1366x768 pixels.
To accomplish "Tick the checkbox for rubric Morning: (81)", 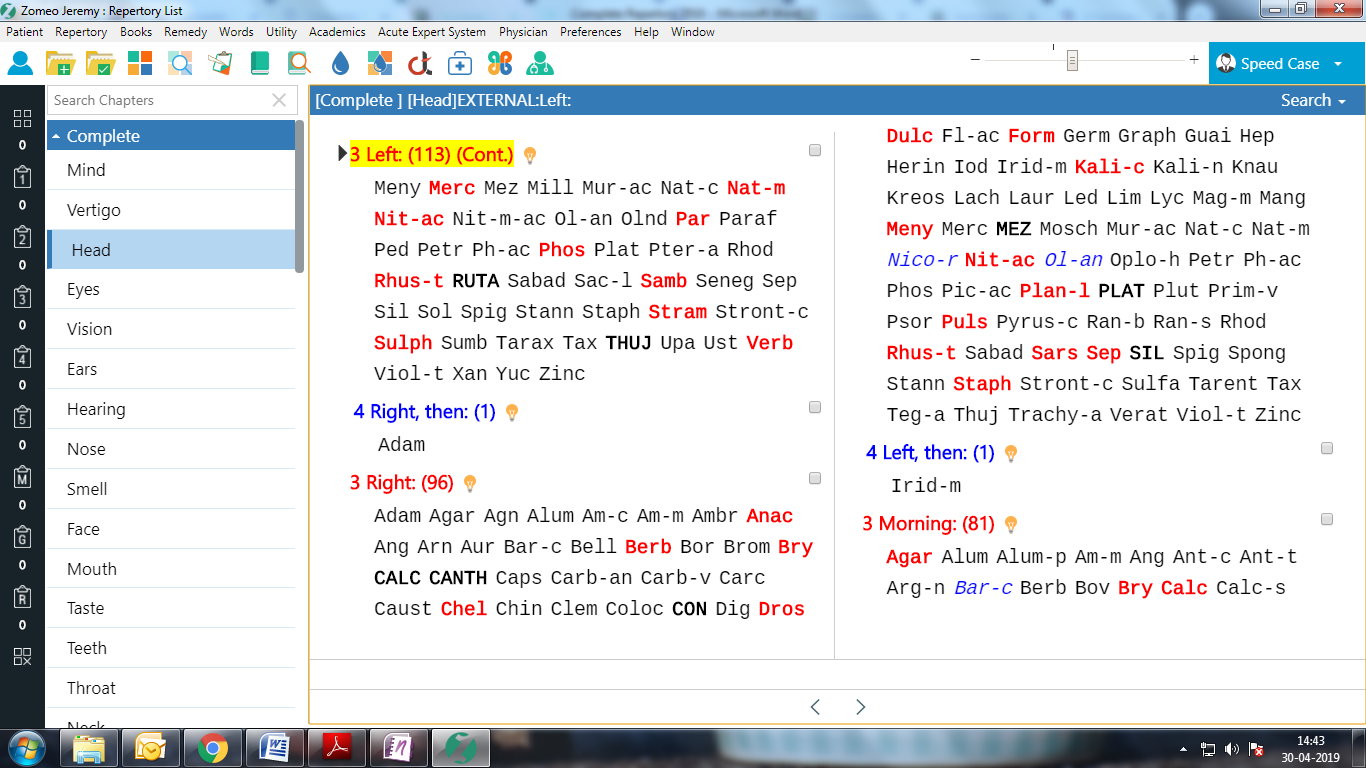I will [1327, 519].
